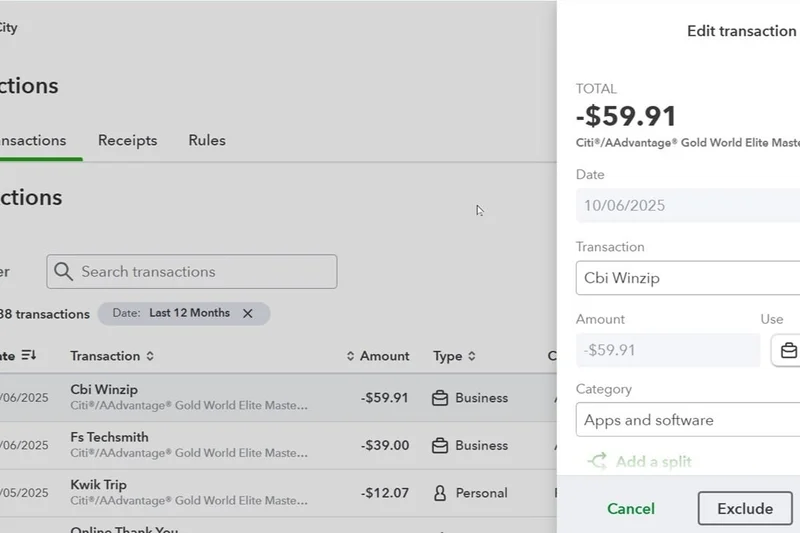Click the Amount column header
The width and height of the screenshot is (800, 533).
pos(385,356)
